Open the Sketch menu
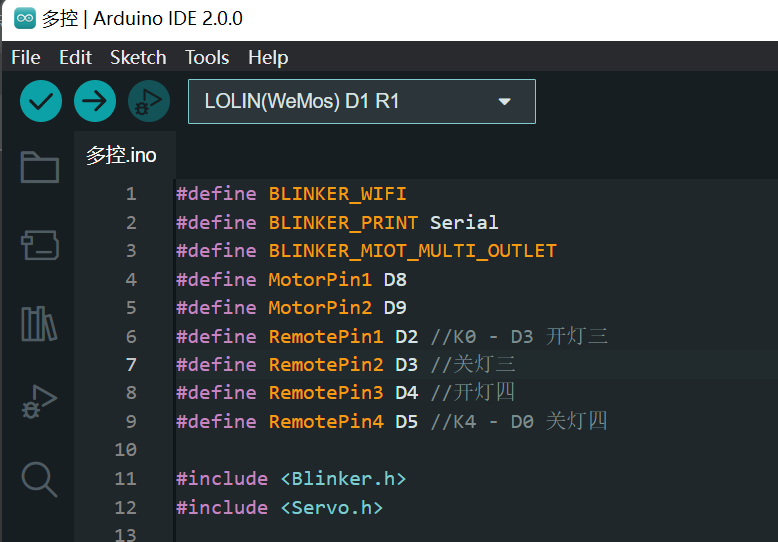 click(x=138, y=58)
